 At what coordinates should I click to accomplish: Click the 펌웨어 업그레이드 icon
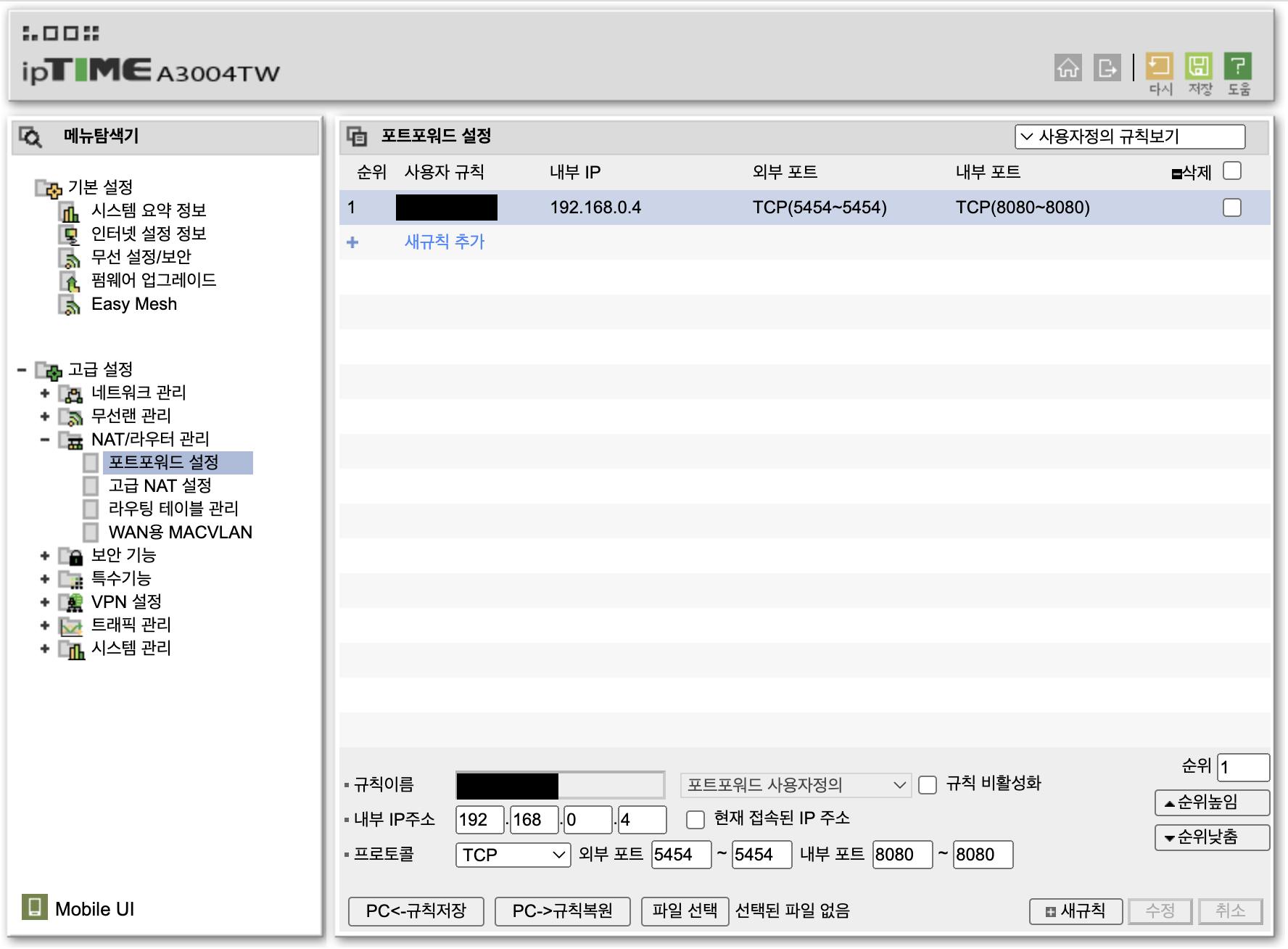pos(69,282)
